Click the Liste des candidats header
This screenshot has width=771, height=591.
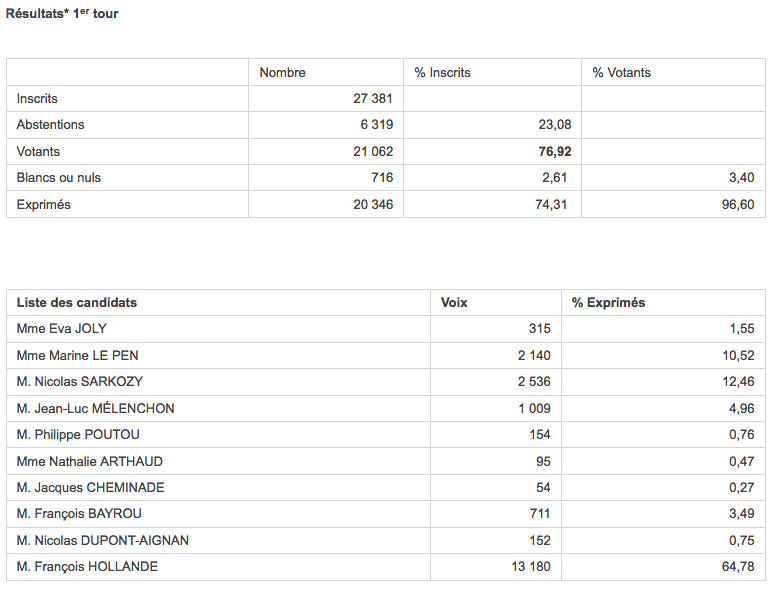[x=77, y=302]
